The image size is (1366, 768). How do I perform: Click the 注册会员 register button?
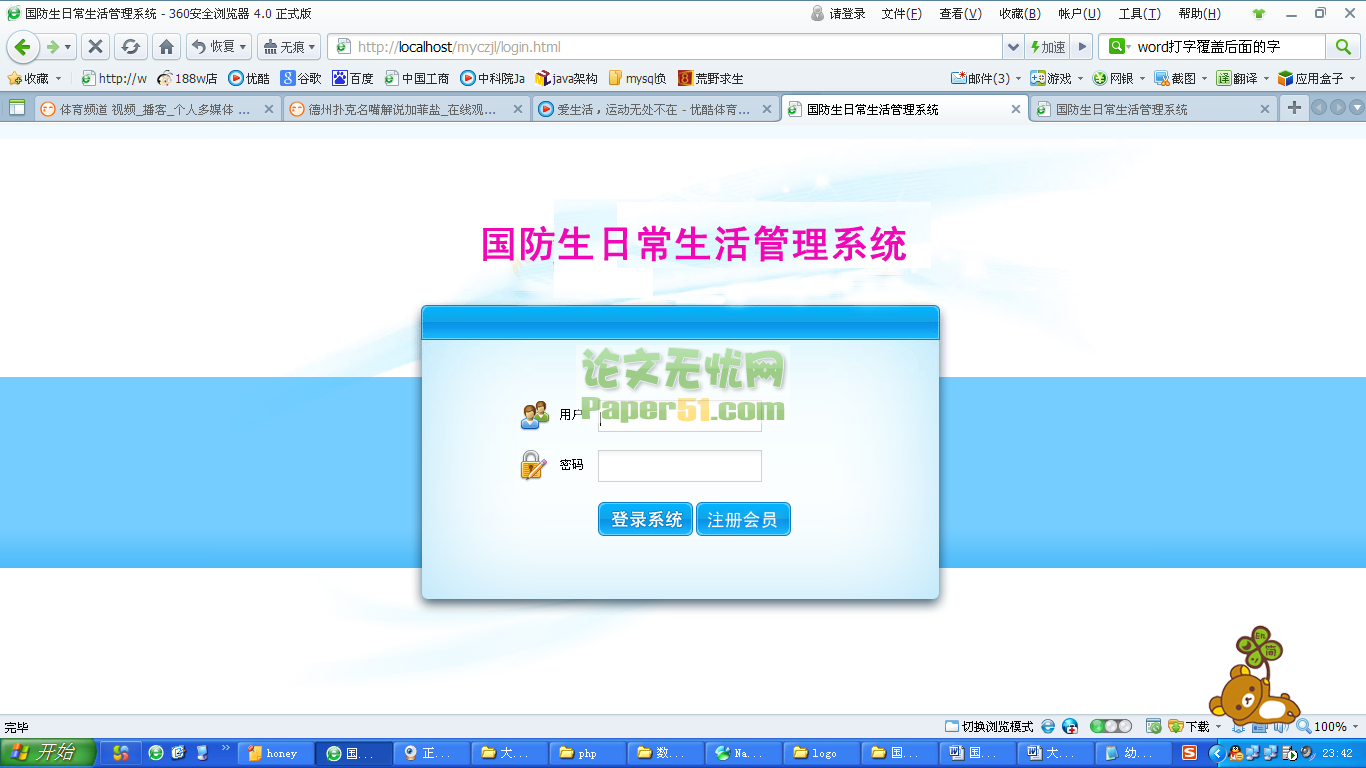tap(743, 519)
